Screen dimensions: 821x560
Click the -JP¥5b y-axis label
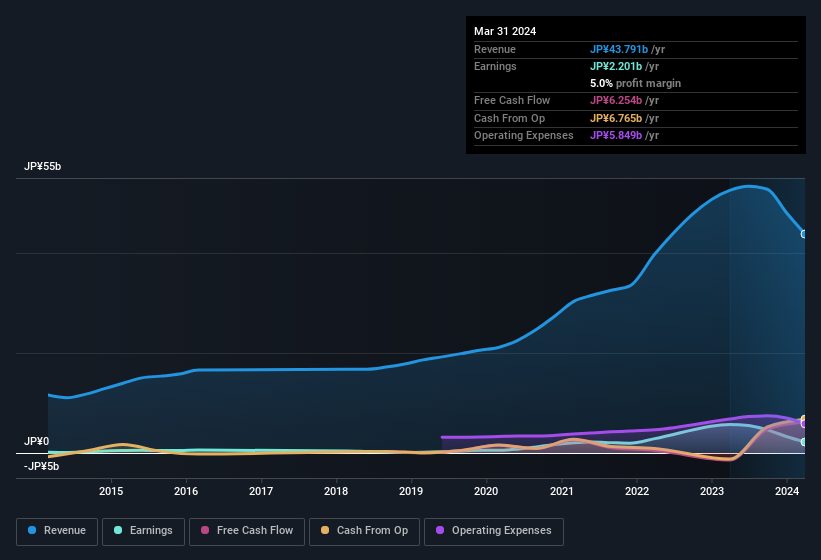(41, 466)
